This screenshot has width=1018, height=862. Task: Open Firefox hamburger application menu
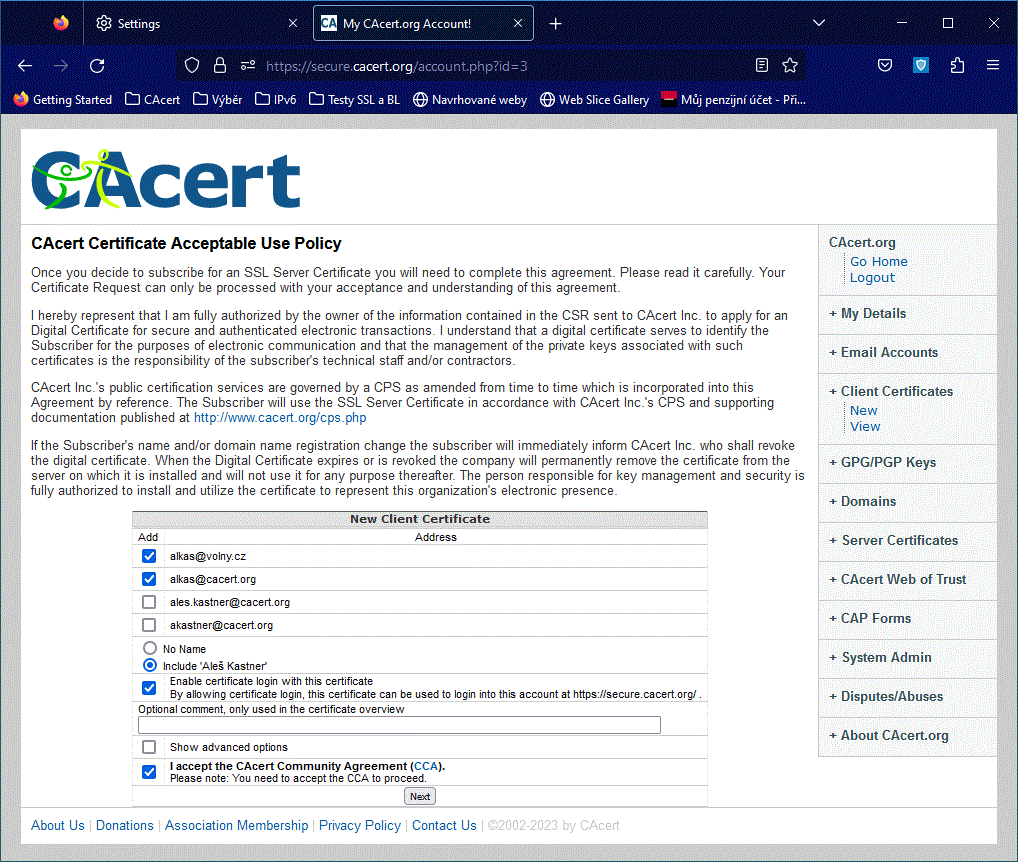pyautogui.click(x=993, y=66)
